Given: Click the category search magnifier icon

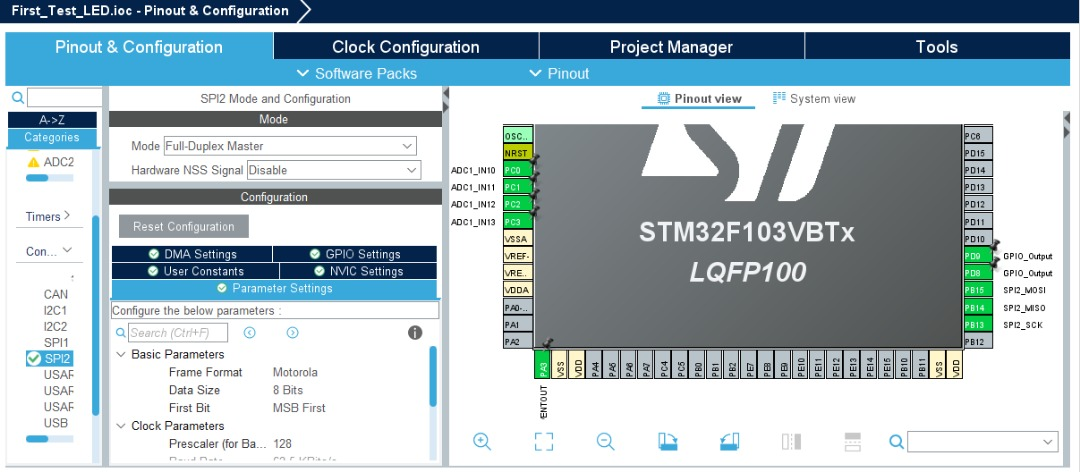Looking at the screenshot, I should coord(18,98).
